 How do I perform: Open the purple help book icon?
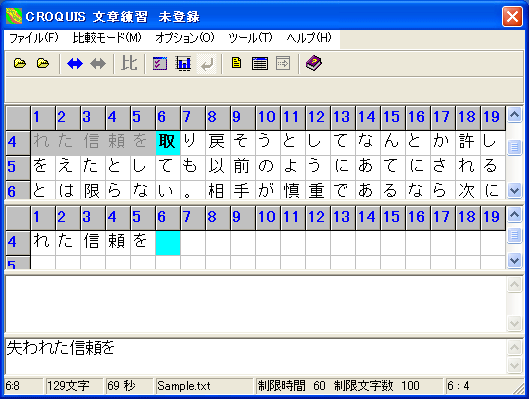[314, 63]
